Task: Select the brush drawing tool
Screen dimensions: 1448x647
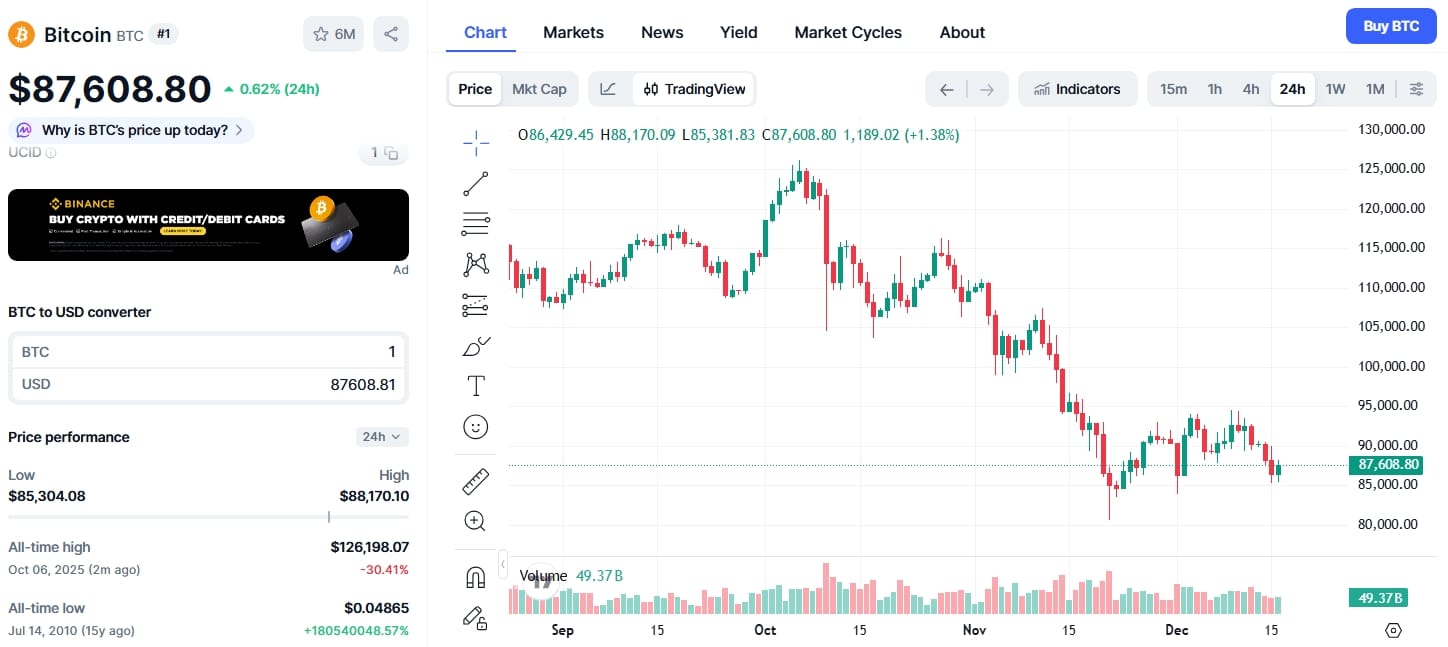Action: [476, 345]
